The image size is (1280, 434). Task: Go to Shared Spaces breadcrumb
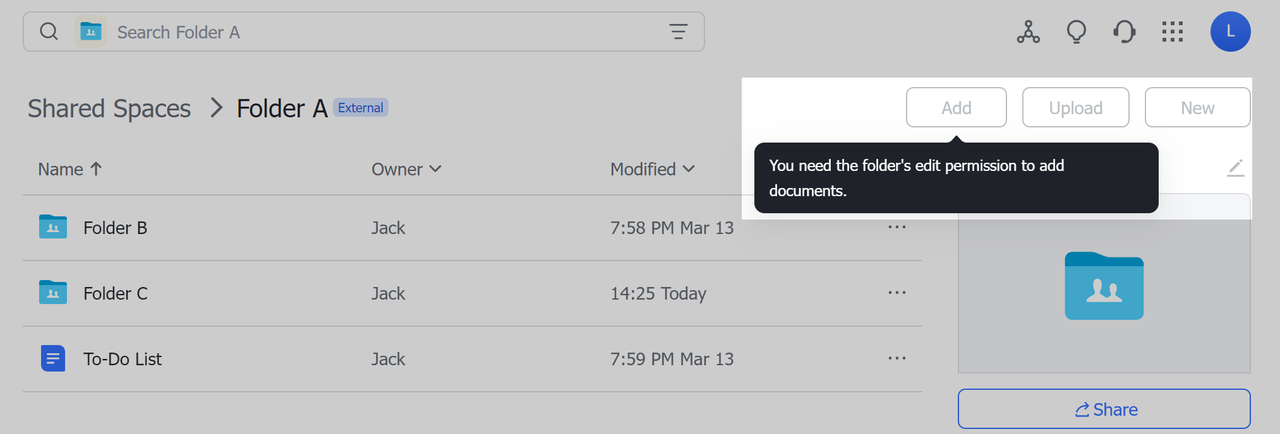click(109, 108)
